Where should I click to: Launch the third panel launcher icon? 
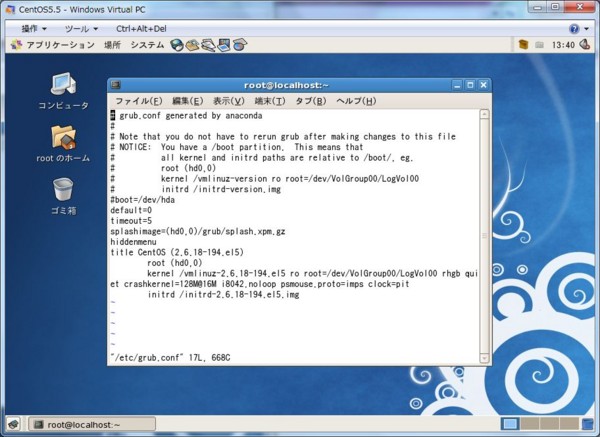tap(208, 45)
